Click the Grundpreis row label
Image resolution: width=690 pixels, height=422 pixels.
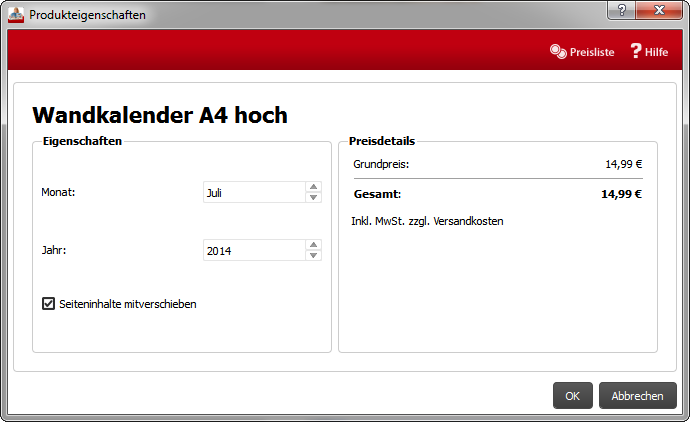(x=381, y=164)
